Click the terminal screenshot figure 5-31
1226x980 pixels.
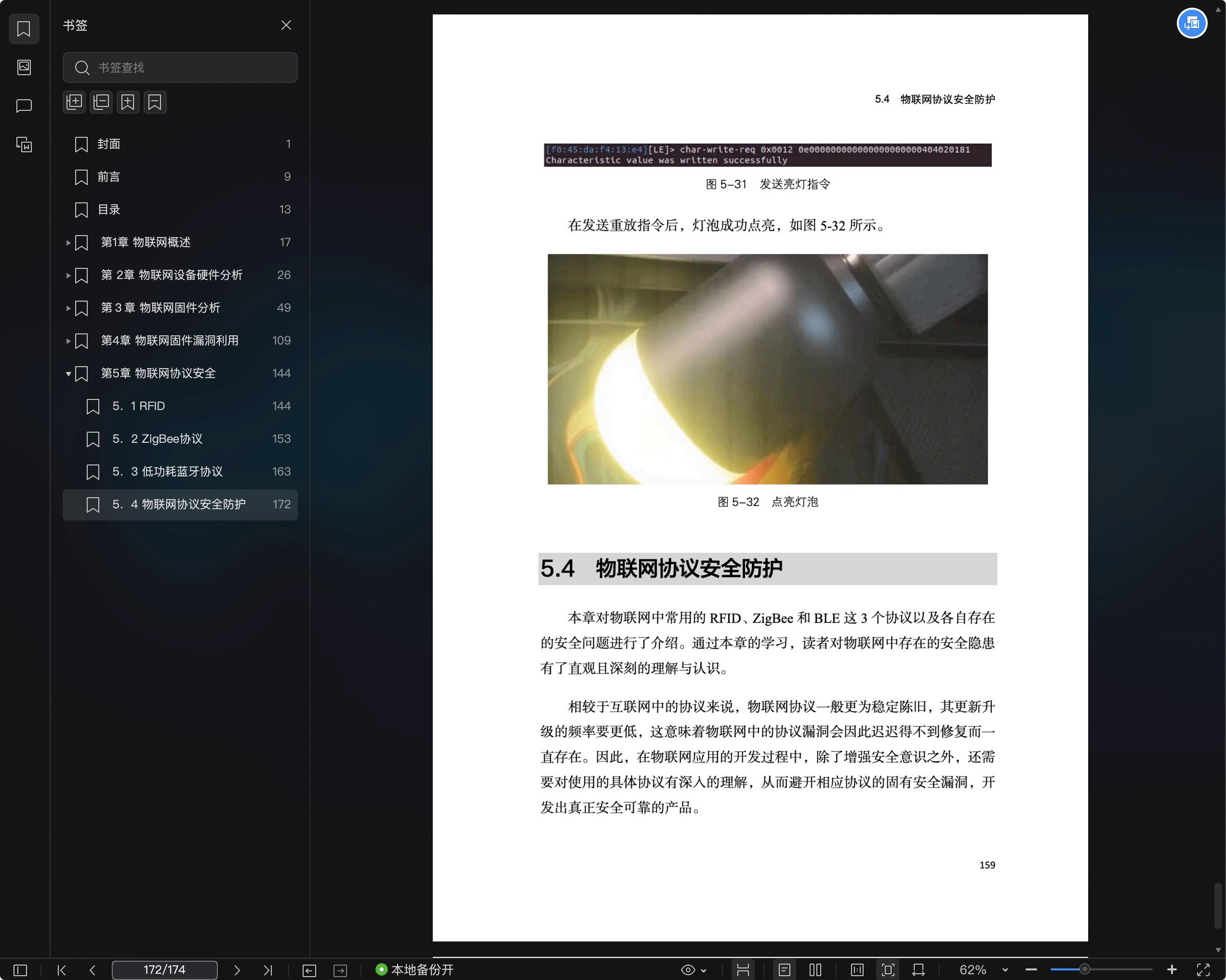point(768,155)
